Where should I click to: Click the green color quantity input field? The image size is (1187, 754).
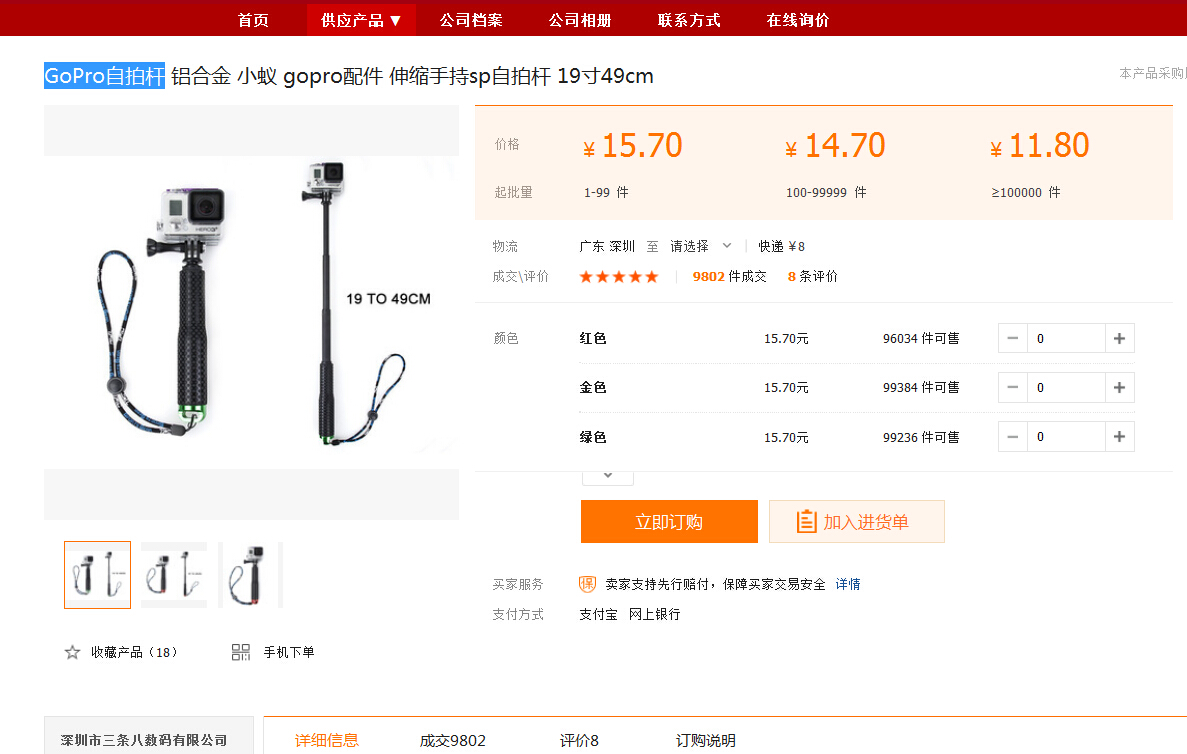pyautogui.click(x=1066, y=437)
